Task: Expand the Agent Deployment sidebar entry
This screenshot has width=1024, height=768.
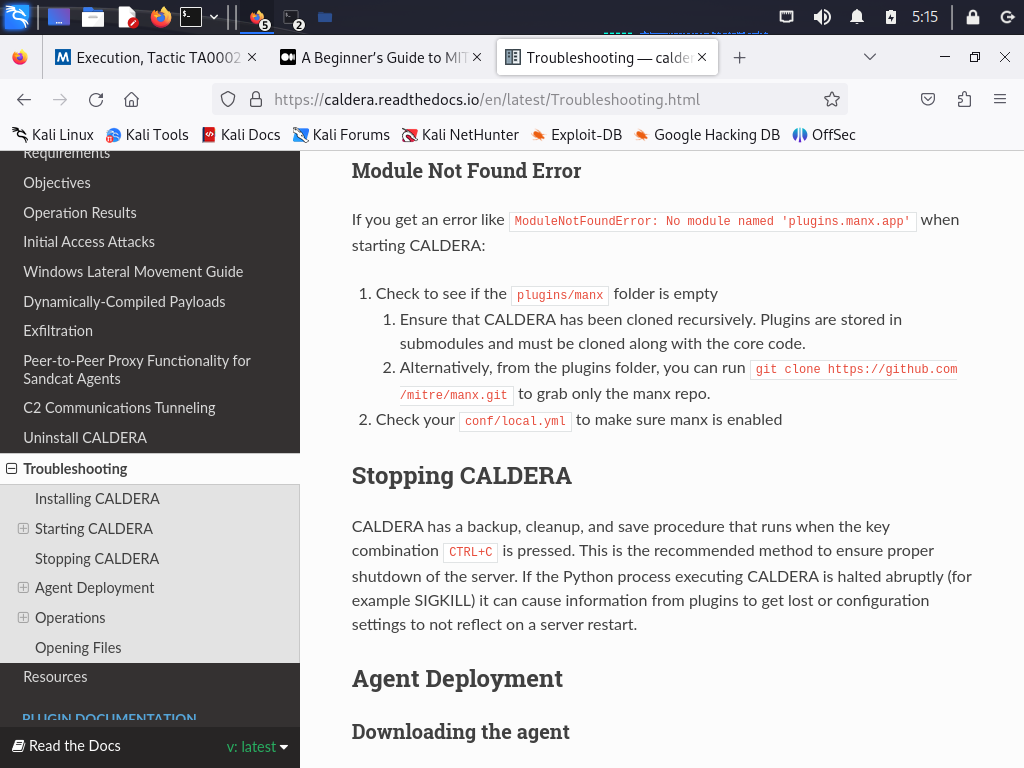Action: 22,587
